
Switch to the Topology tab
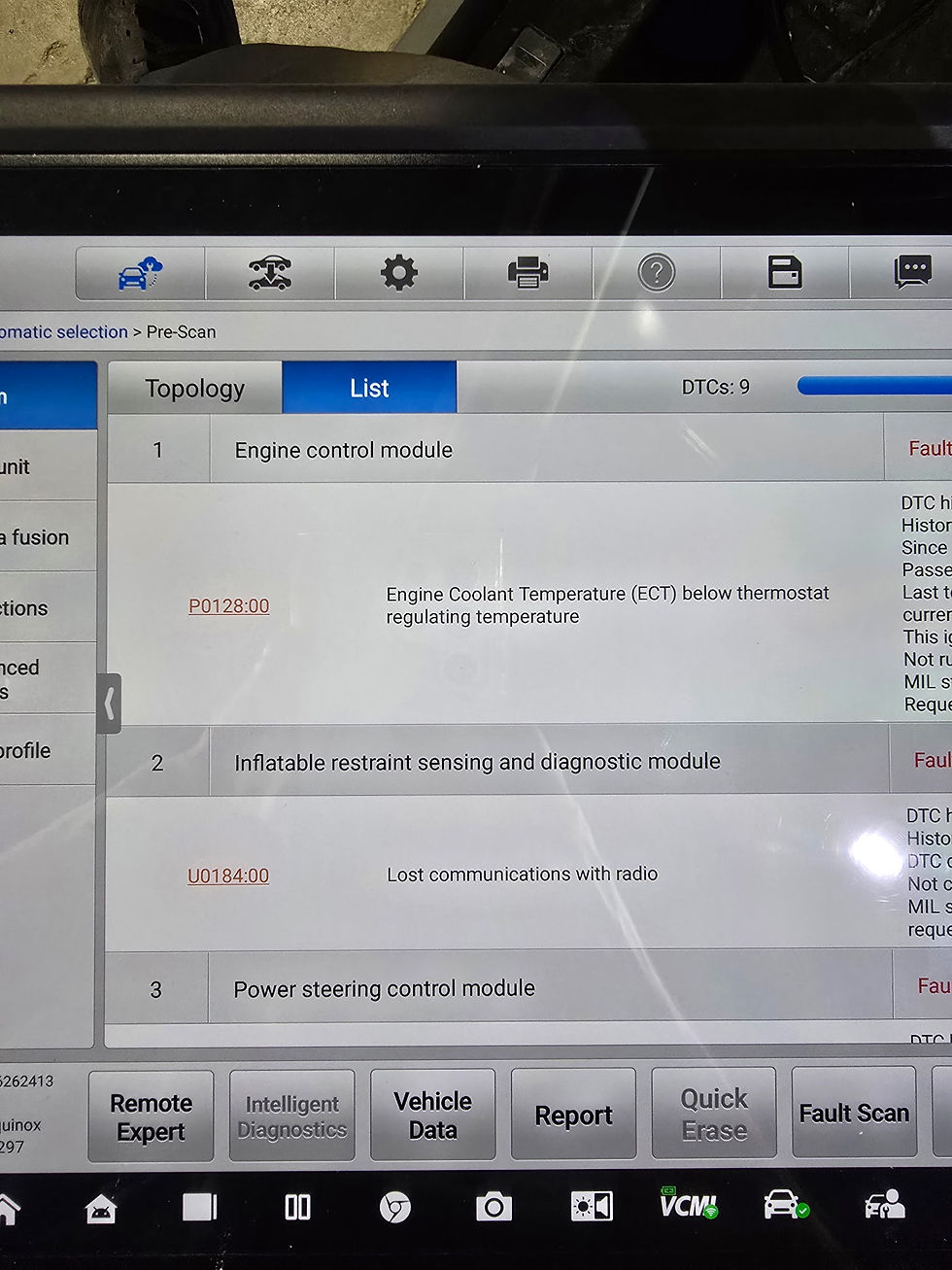(x=195, y=388)
